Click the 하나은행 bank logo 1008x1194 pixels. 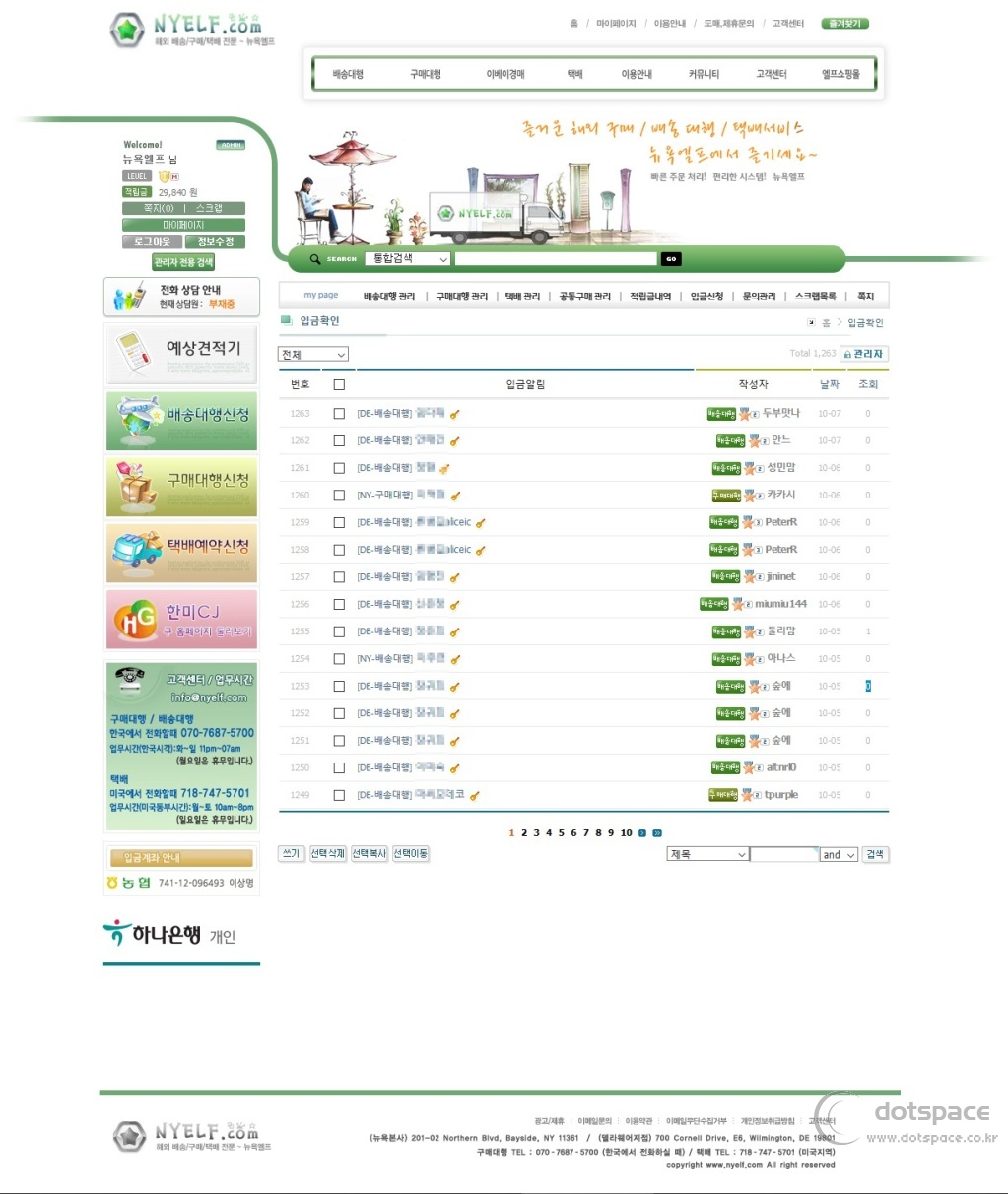click(x=168, y=934)
